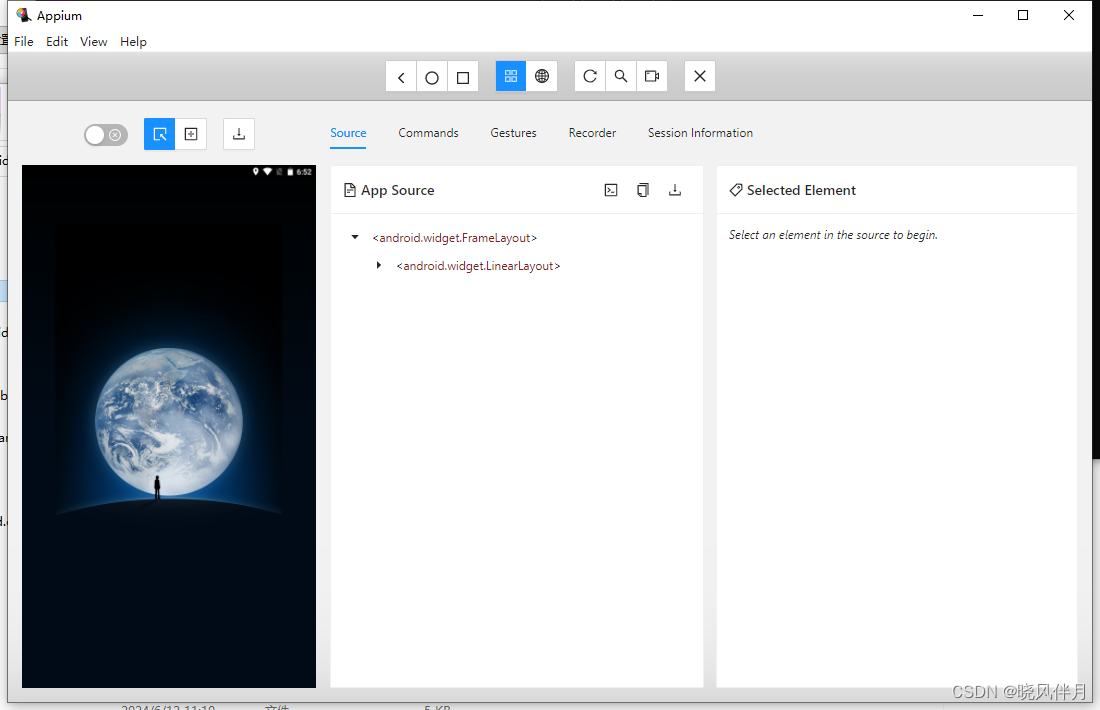Open the View menu
This screenshot has height=710, width=1100.
click(93, 41)
